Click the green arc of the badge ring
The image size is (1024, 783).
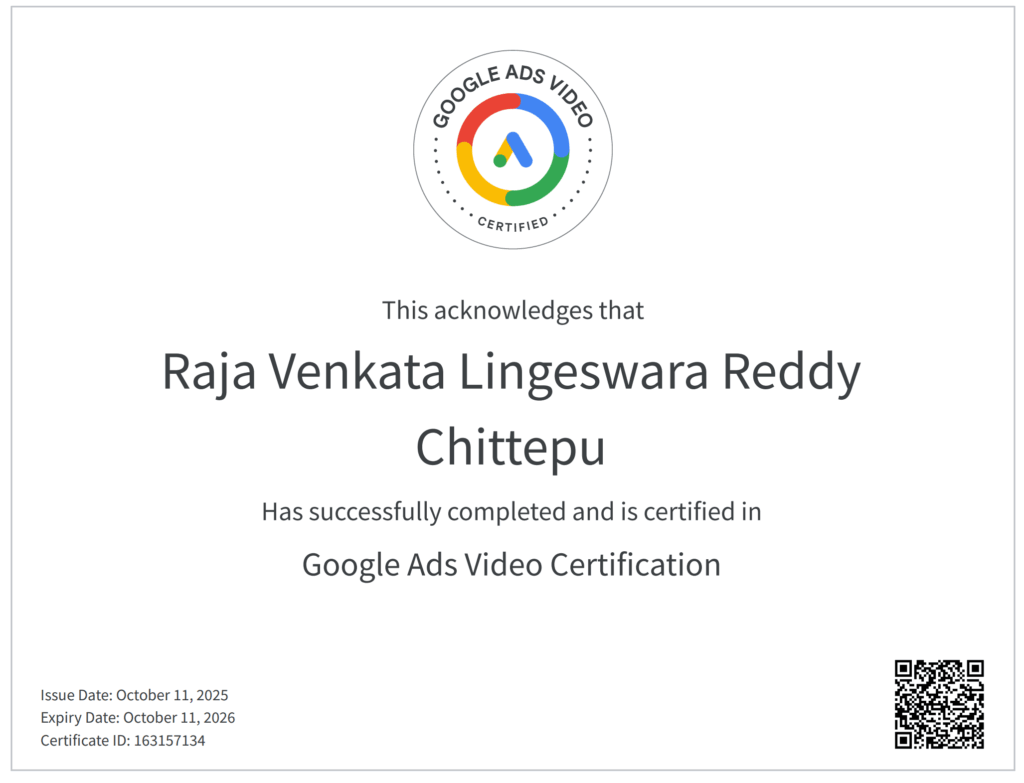[545, 183]
